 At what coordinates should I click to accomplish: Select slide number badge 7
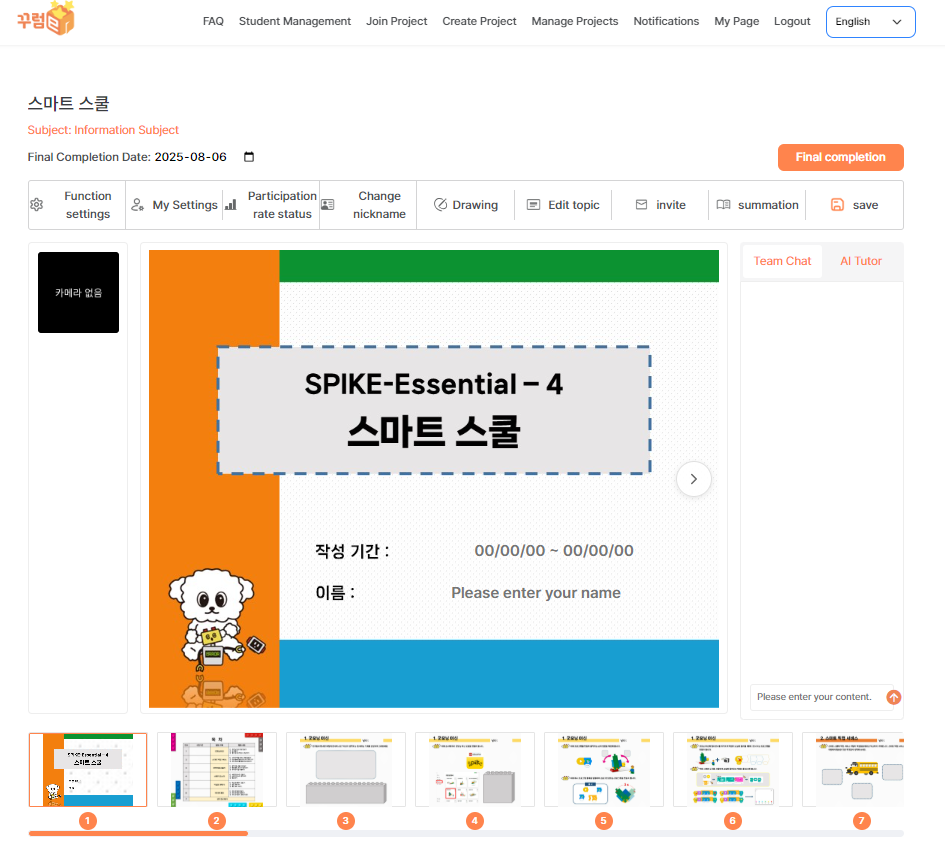coord(862,821)
